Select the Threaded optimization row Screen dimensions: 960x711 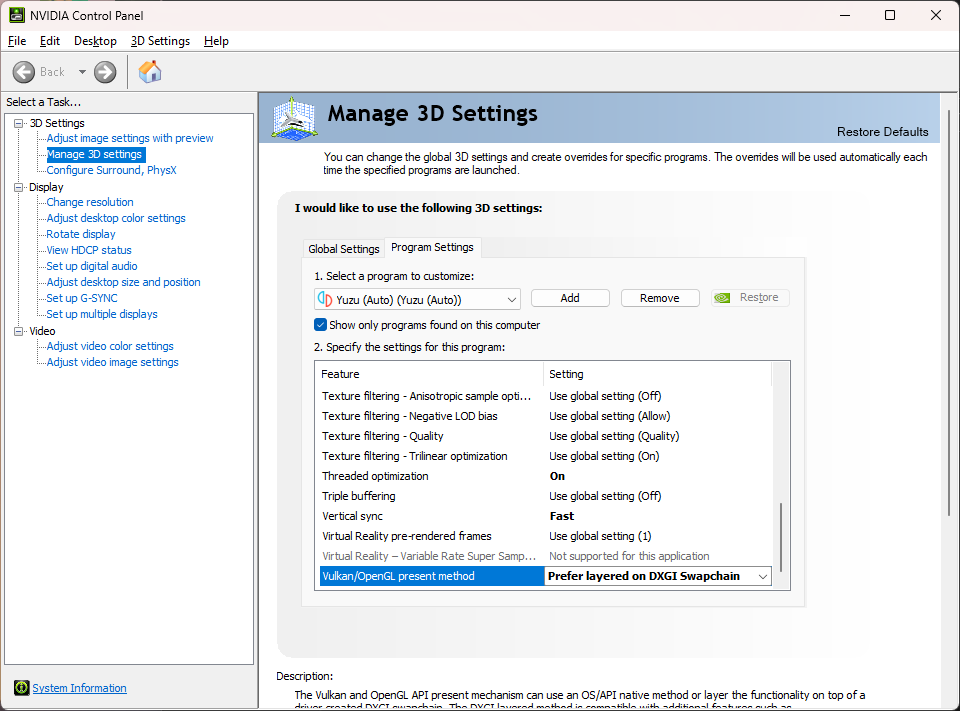[546, 476]
